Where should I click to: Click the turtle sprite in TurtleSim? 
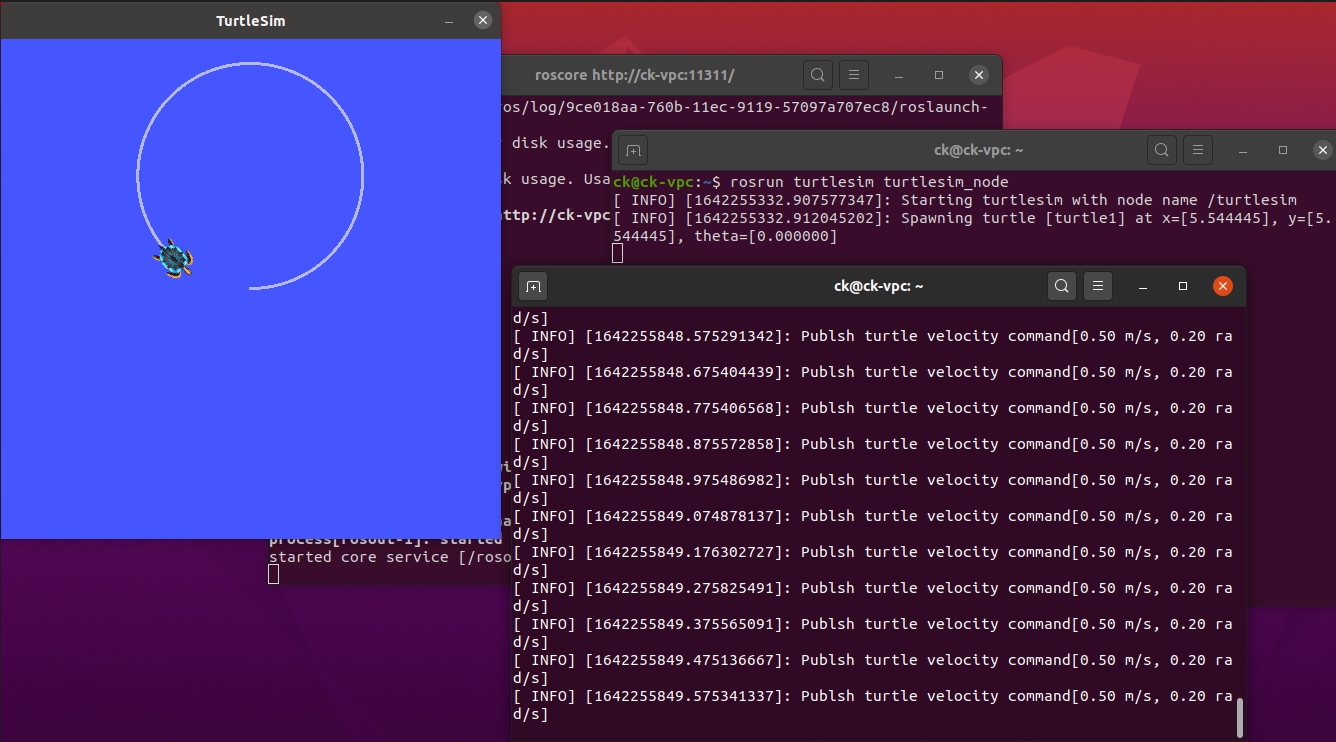point(173,259)
